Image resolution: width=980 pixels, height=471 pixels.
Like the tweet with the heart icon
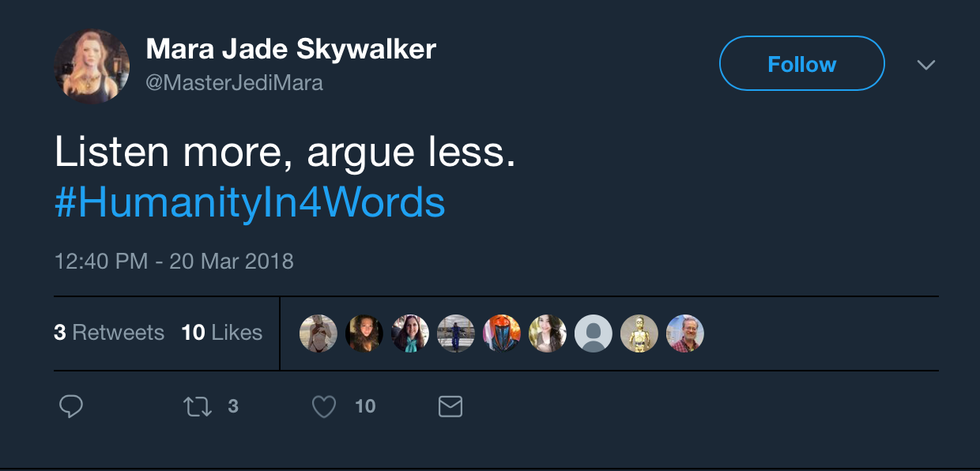click(323, 406)
